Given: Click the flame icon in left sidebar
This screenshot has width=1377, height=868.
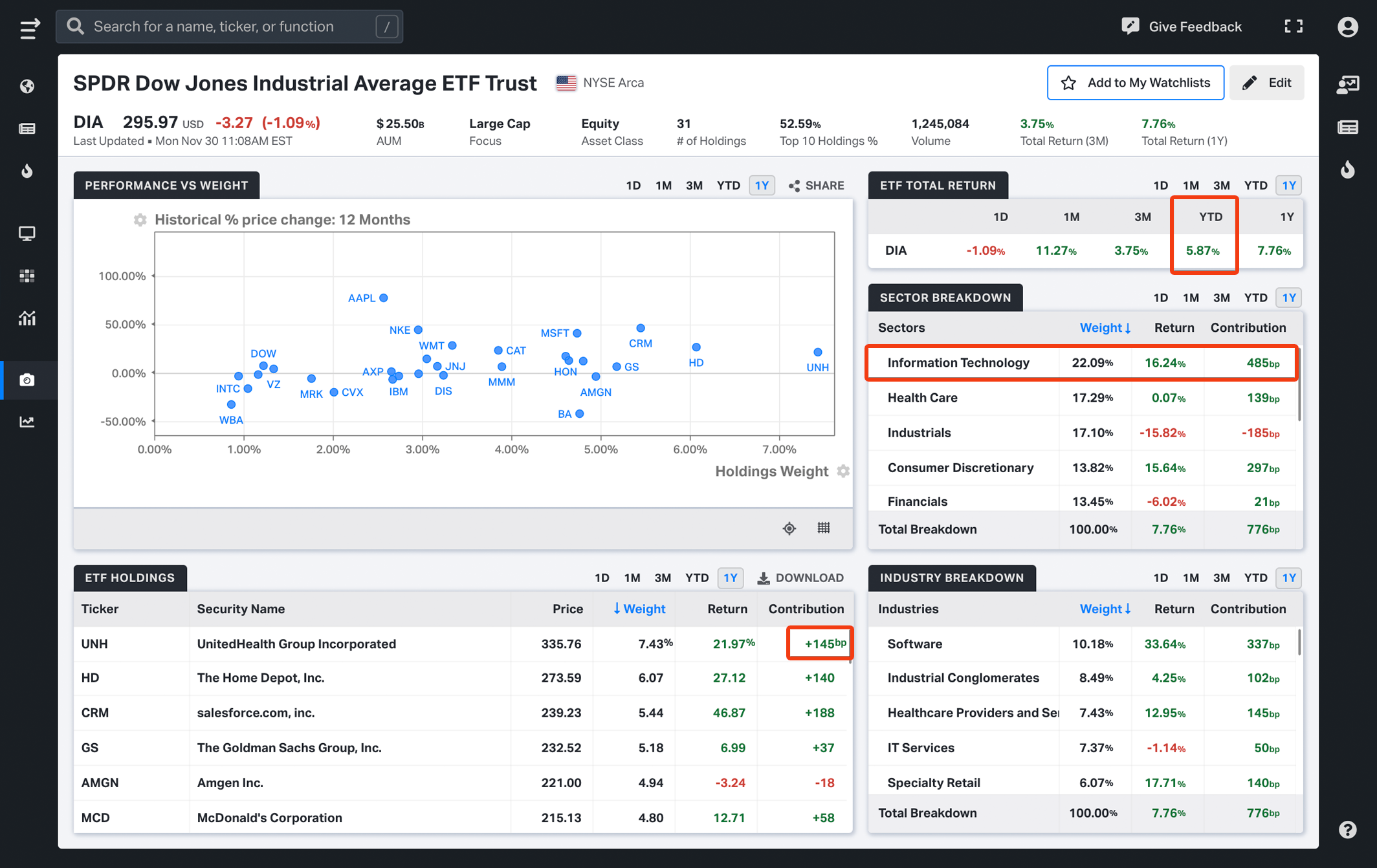Looking at the screenshot, I should 27,171.
